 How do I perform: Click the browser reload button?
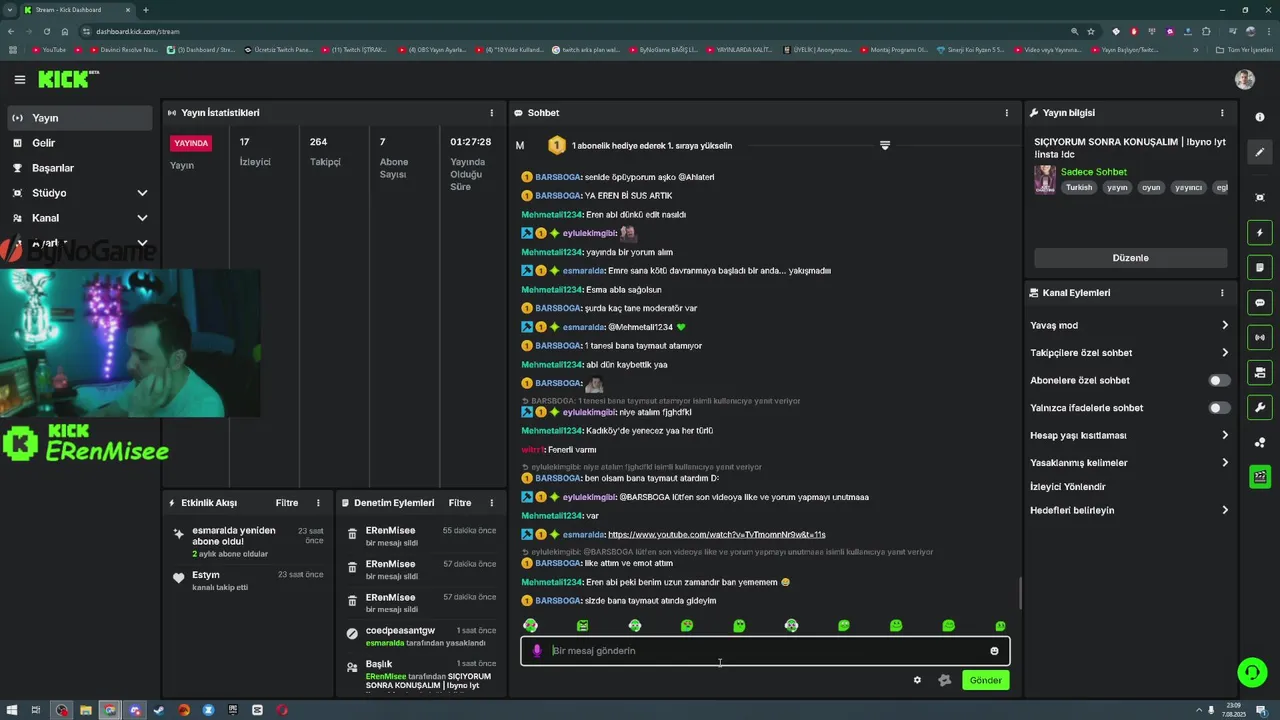point(46,31)
